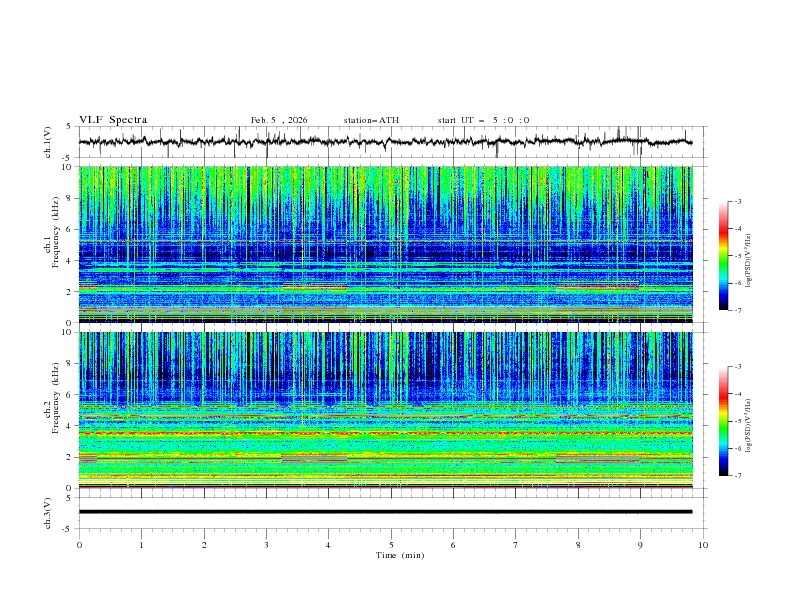Click the time axis tick label "10"
The height and width of the screenshot is (612, 792).
(x=703, y=545)
